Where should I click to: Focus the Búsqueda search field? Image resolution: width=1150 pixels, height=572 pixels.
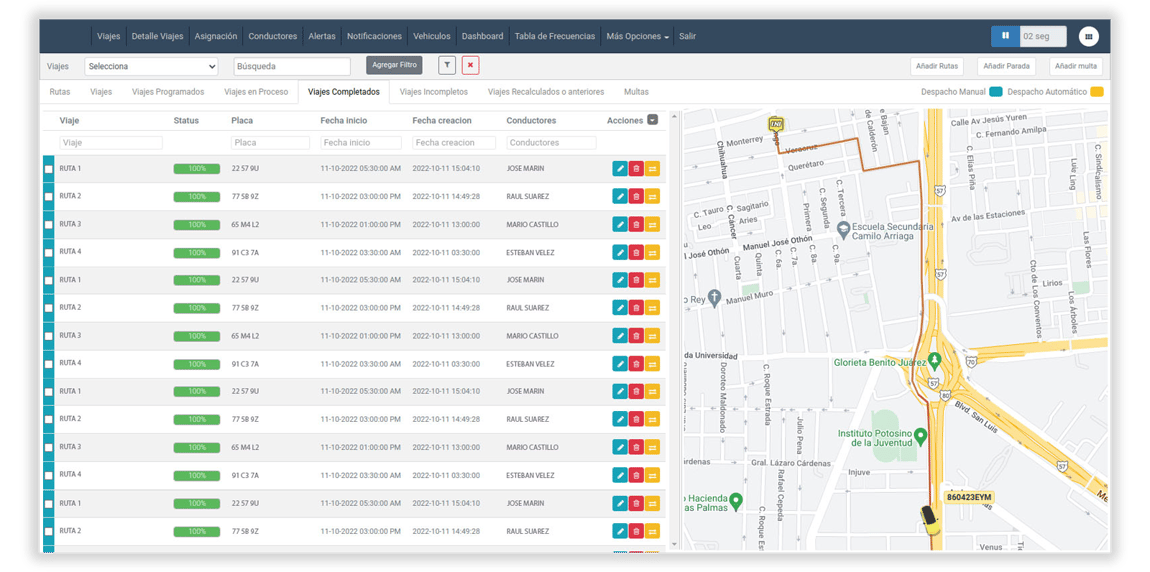coord(293,66)
